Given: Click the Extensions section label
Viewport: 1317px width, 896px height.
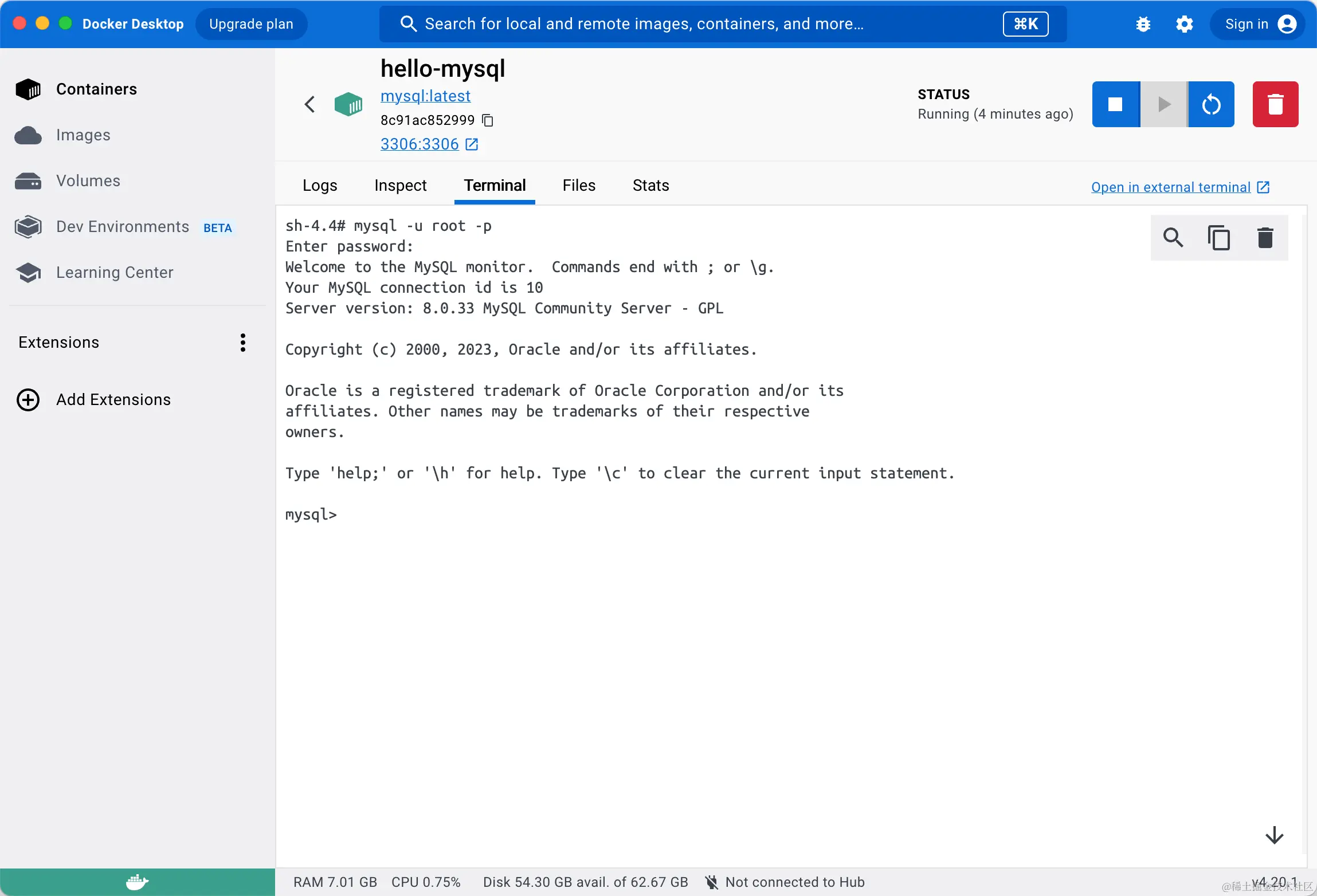Looking at the screenshot, I should 59,343.
